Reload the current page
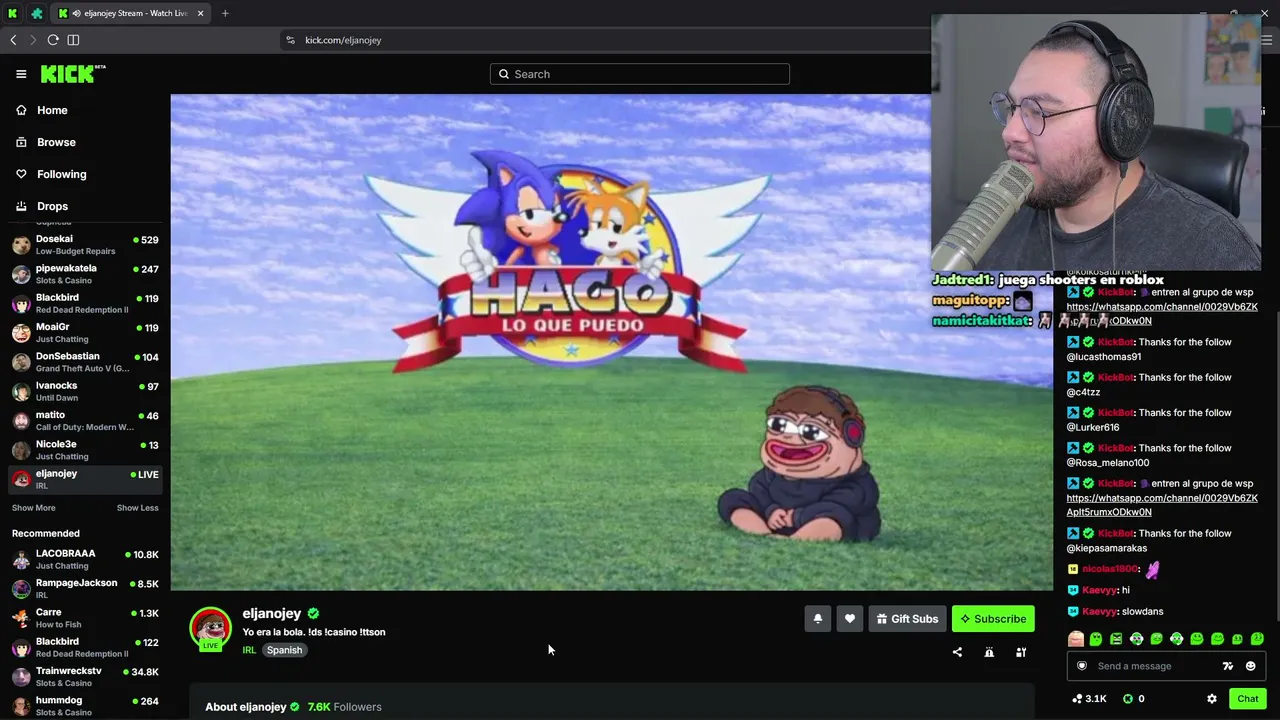1280x720 pixels. [x=53, y=40]
